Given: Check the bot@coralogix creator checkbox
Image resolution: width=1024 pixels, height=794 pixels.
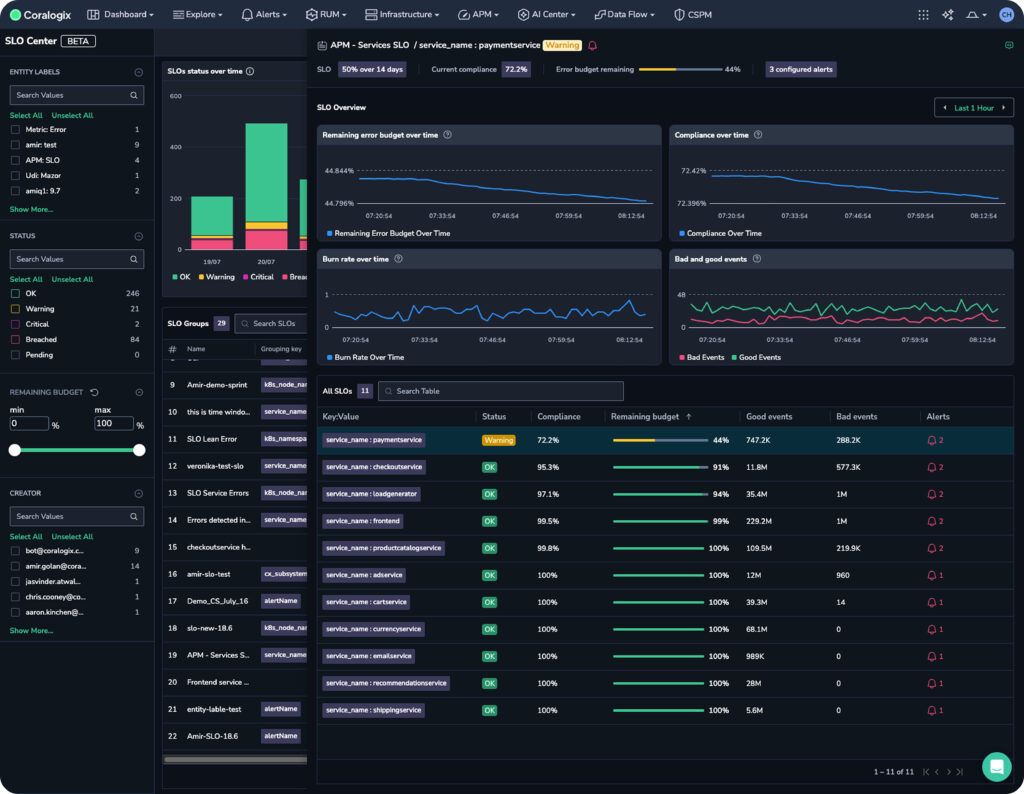Looking at the screenshot, I should pos(15,550).
